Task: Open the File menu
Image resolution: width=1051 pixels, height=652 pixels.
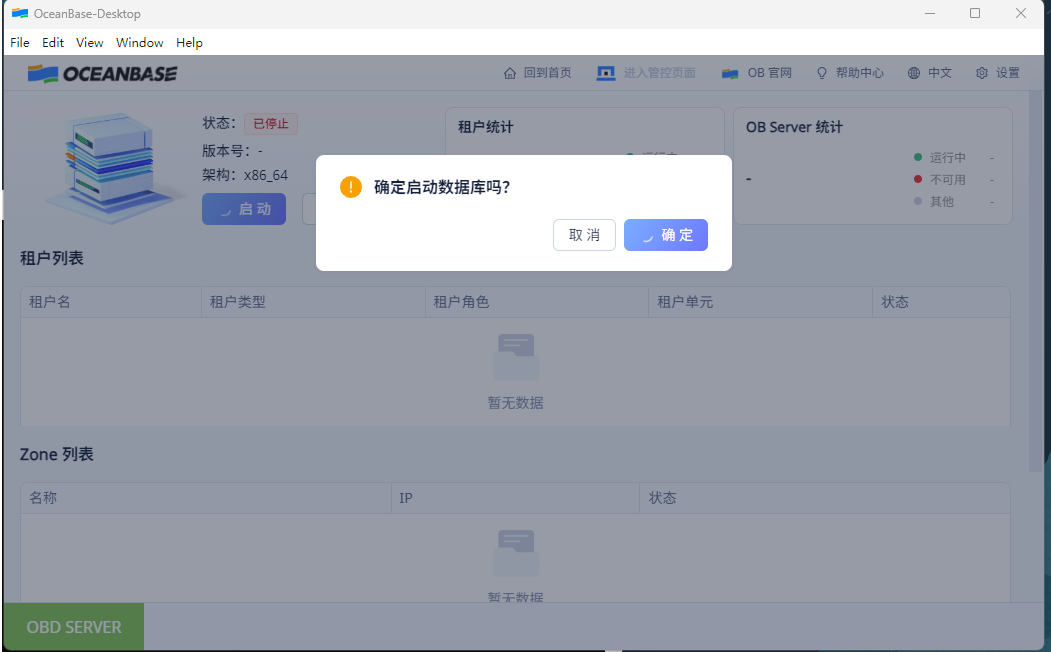Action: pos(19,42)
